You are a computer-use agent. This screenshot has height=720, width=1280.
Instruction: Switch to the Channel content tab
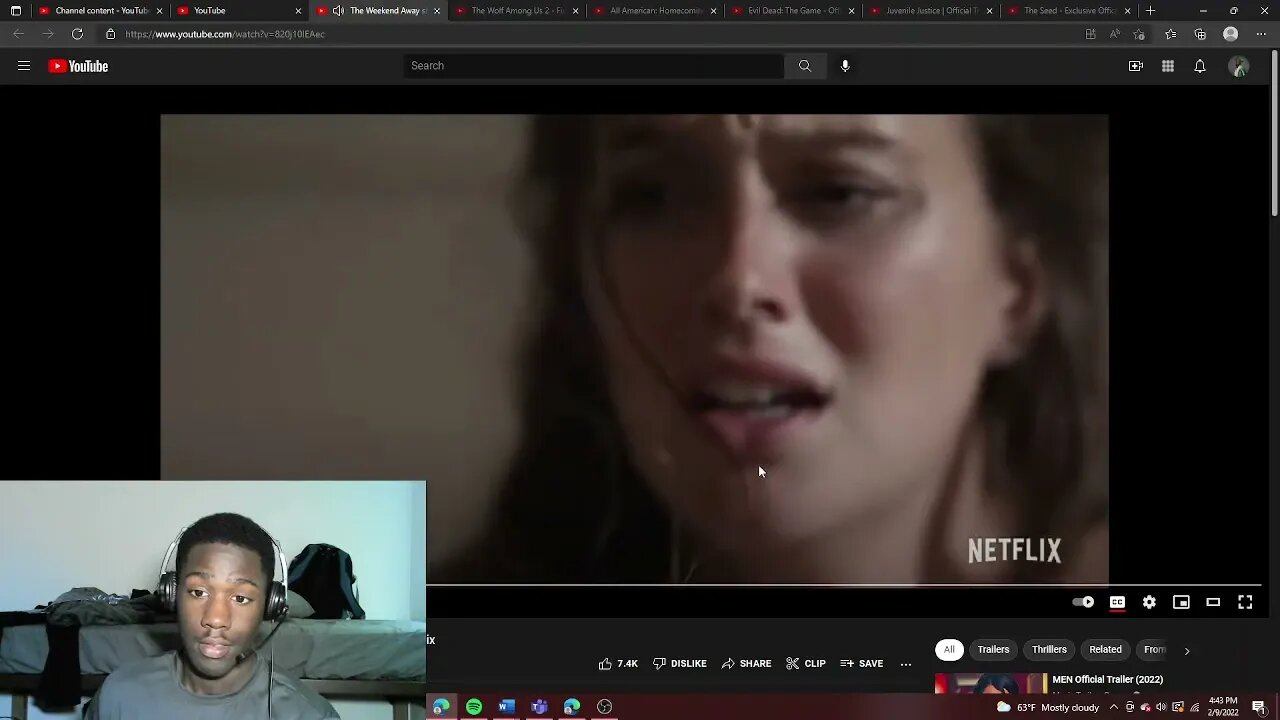click(100, 11)
